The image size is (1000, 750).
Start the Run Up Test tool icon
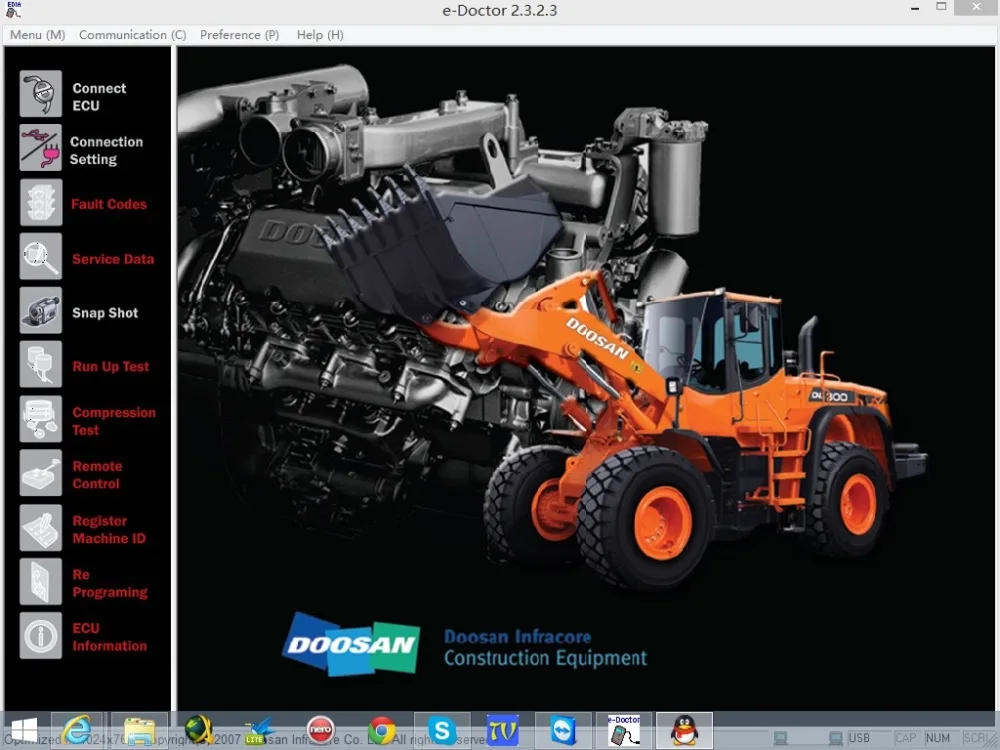39,364
